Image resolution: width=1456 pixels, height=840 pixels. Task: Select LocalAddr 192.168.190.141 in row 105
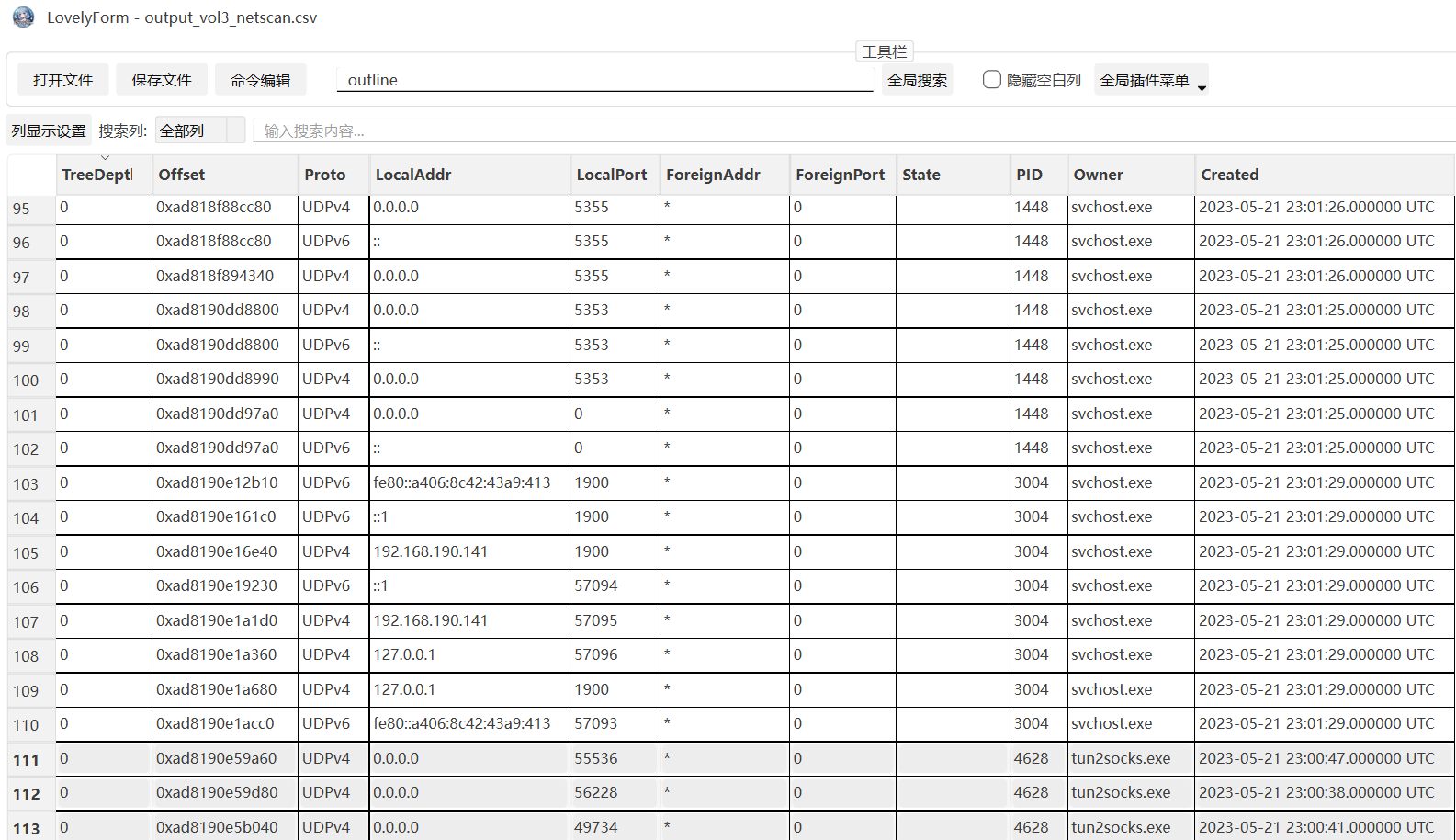click(x=469, y=551)
